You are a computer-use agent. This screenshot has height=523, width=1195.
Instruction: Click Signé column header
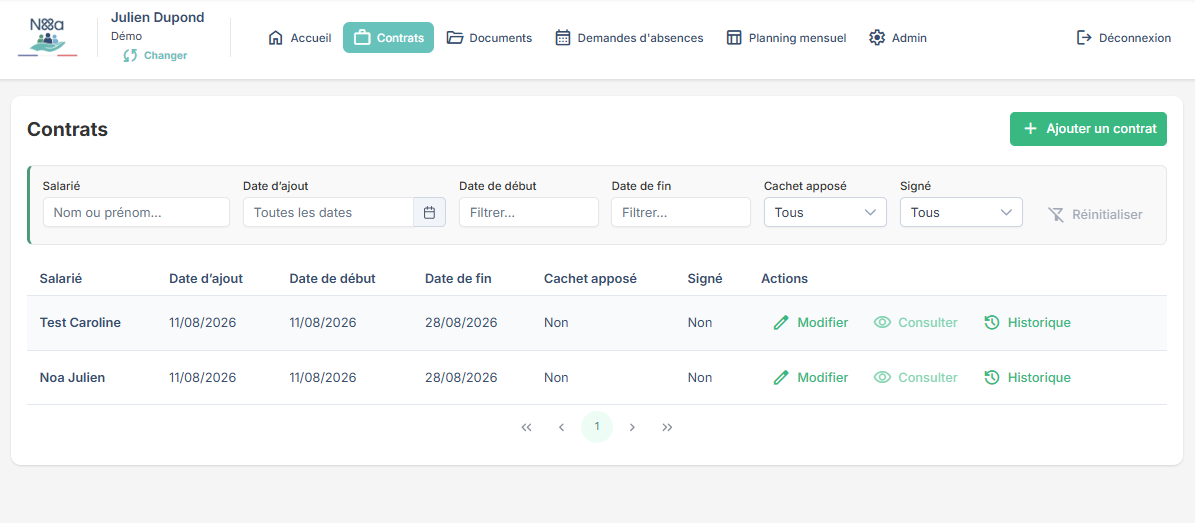[705, 278]
